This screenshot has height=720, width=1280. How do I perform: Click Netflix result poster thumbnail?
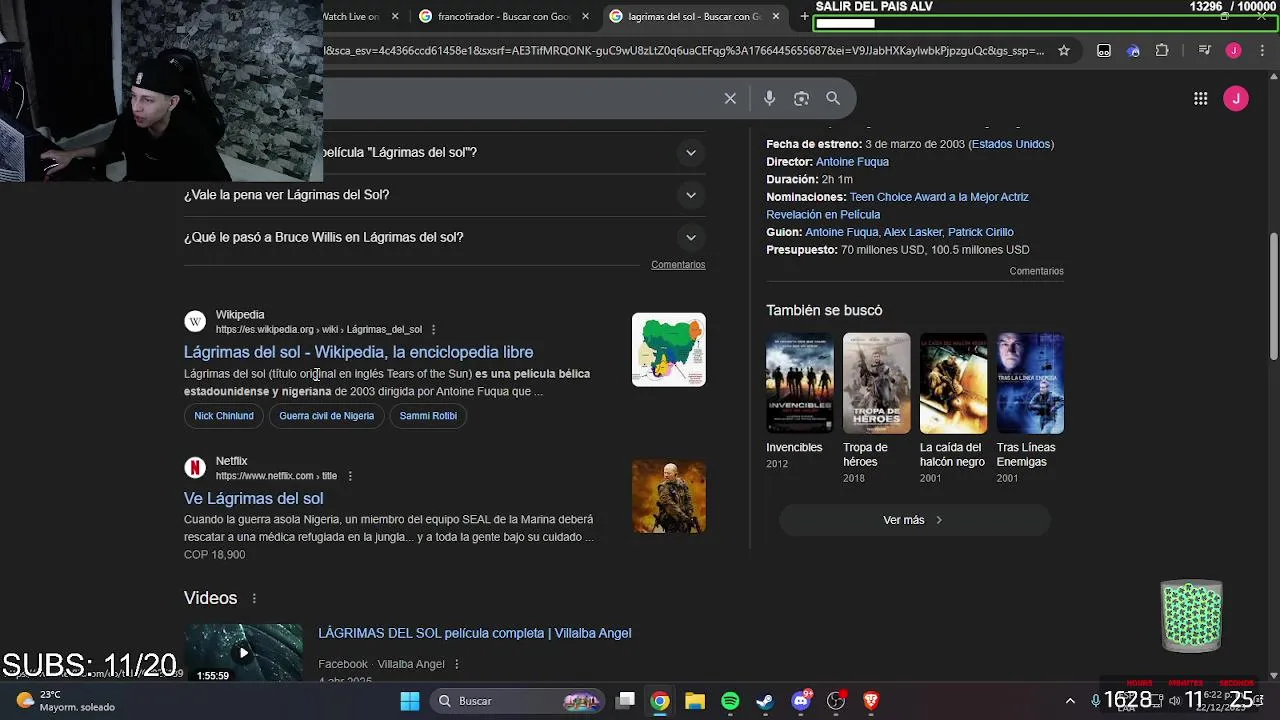pos(668,497)
